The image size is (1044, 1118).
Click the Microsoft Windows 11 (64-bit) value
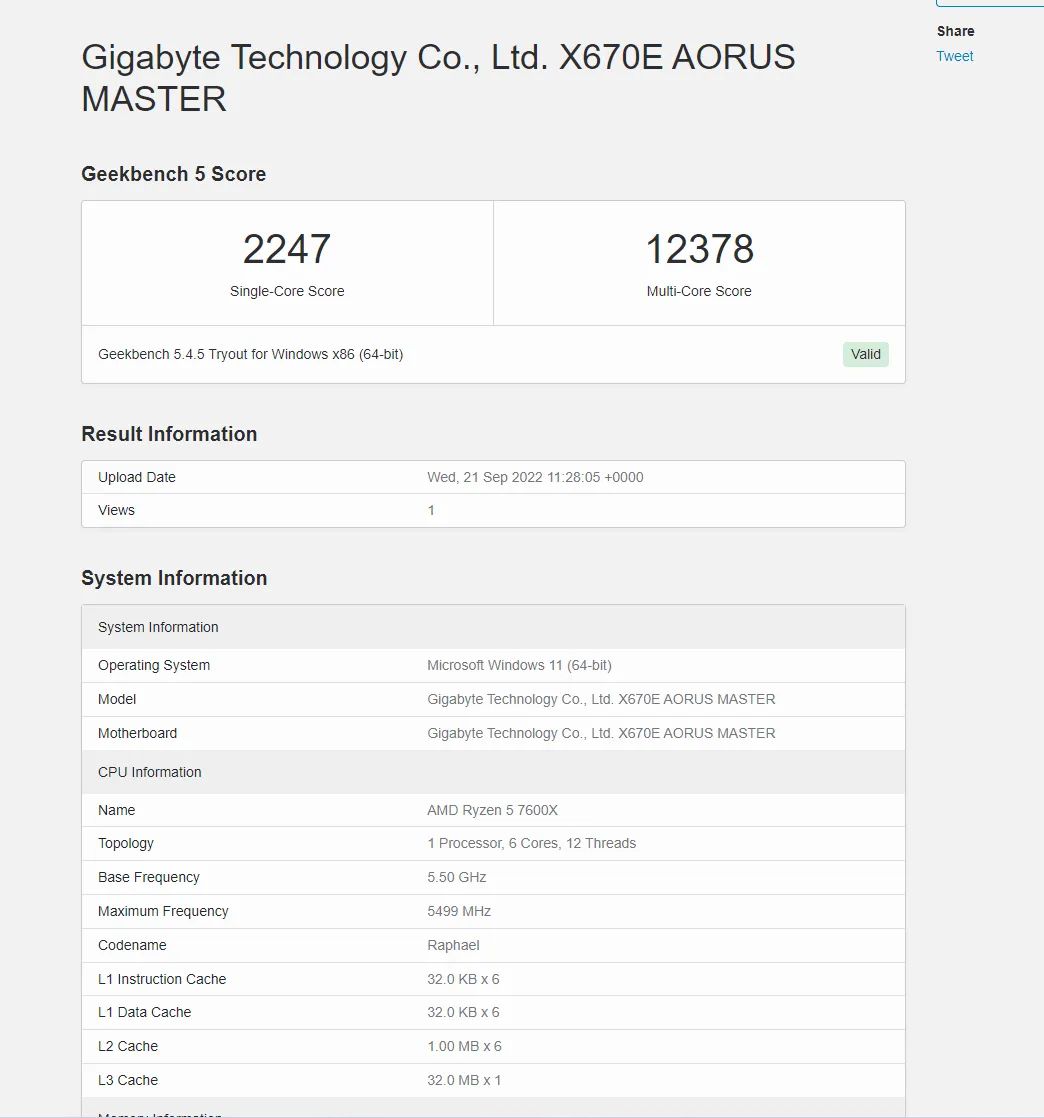pyautogui.click(x=519, y=665)
